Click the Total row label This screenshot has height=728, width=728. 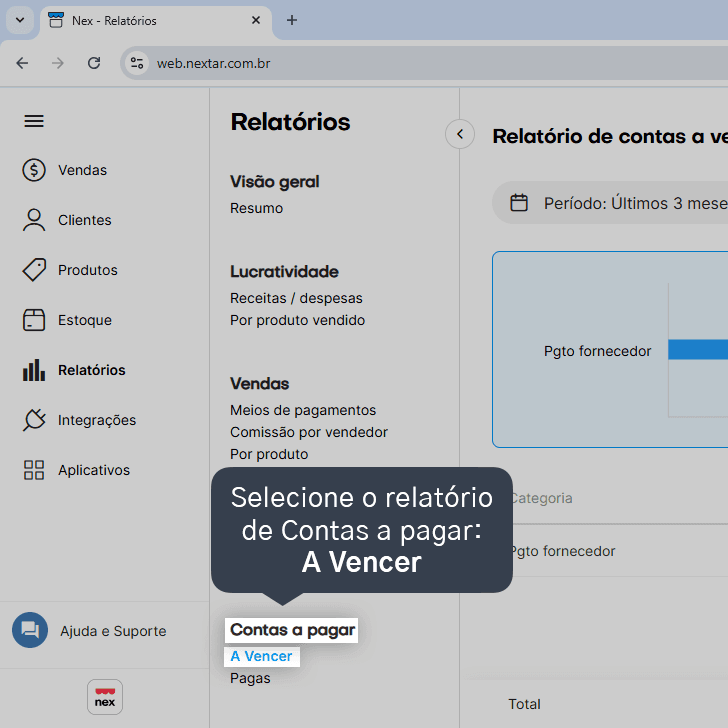524,704
